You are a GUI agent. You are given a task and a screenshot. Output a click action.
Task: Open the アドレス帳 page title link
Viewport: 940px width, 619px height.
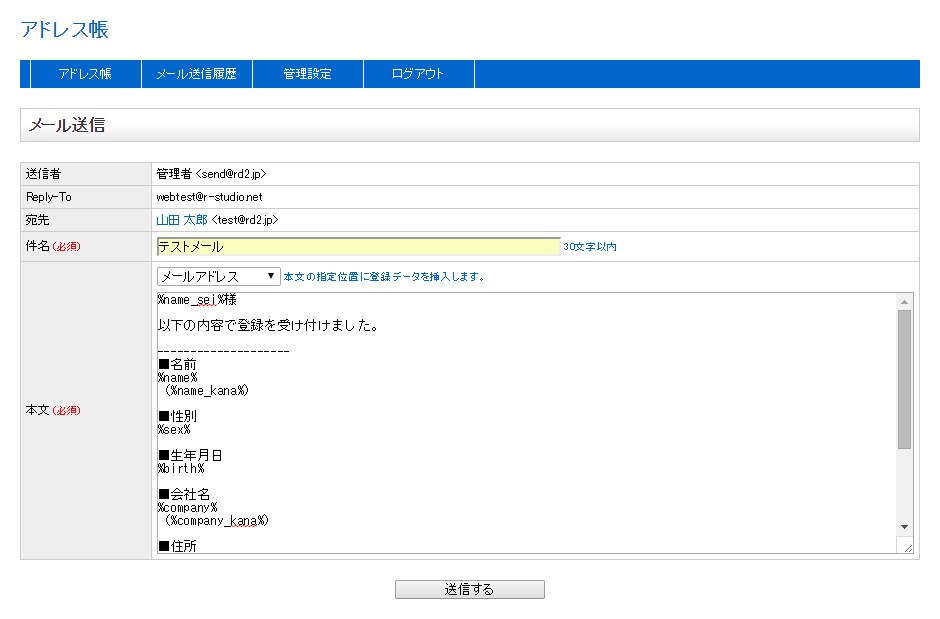click(x=64, y=29)
